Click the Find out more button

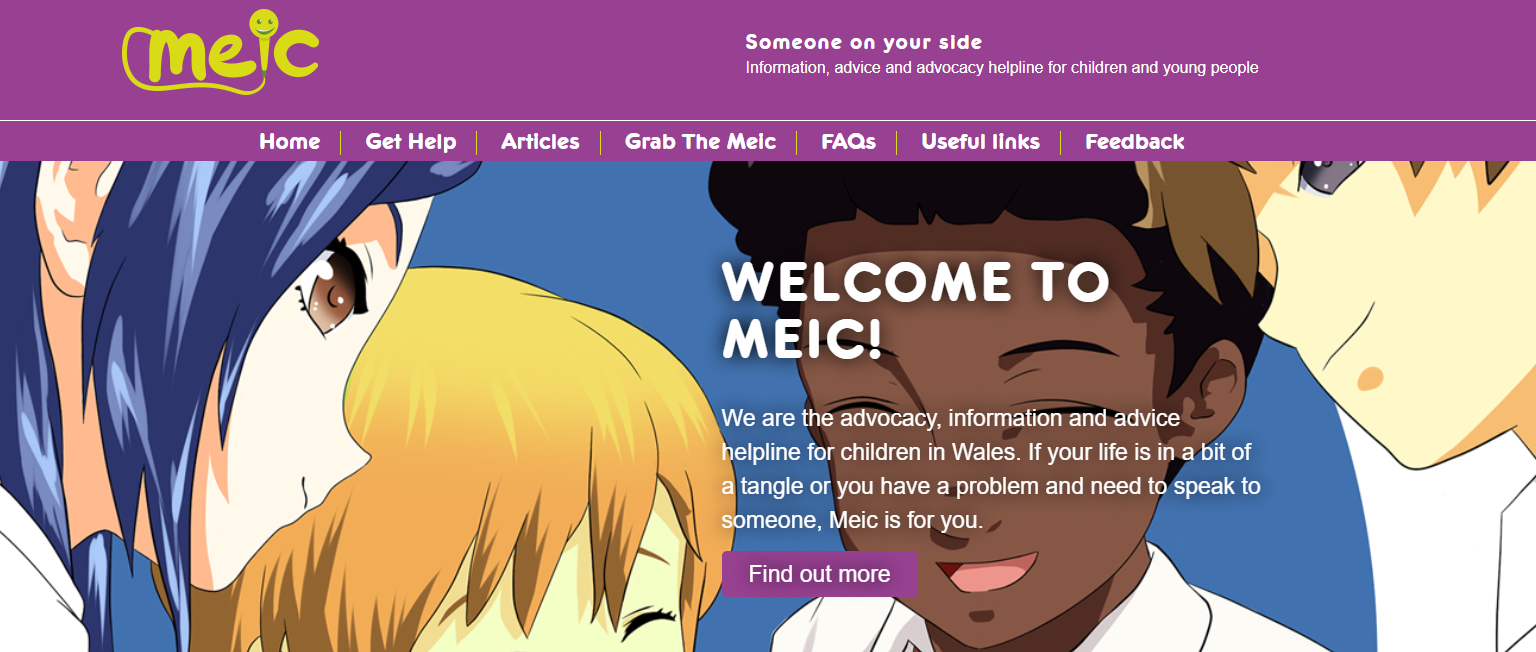pyautogui.click(x=819, y=574)
